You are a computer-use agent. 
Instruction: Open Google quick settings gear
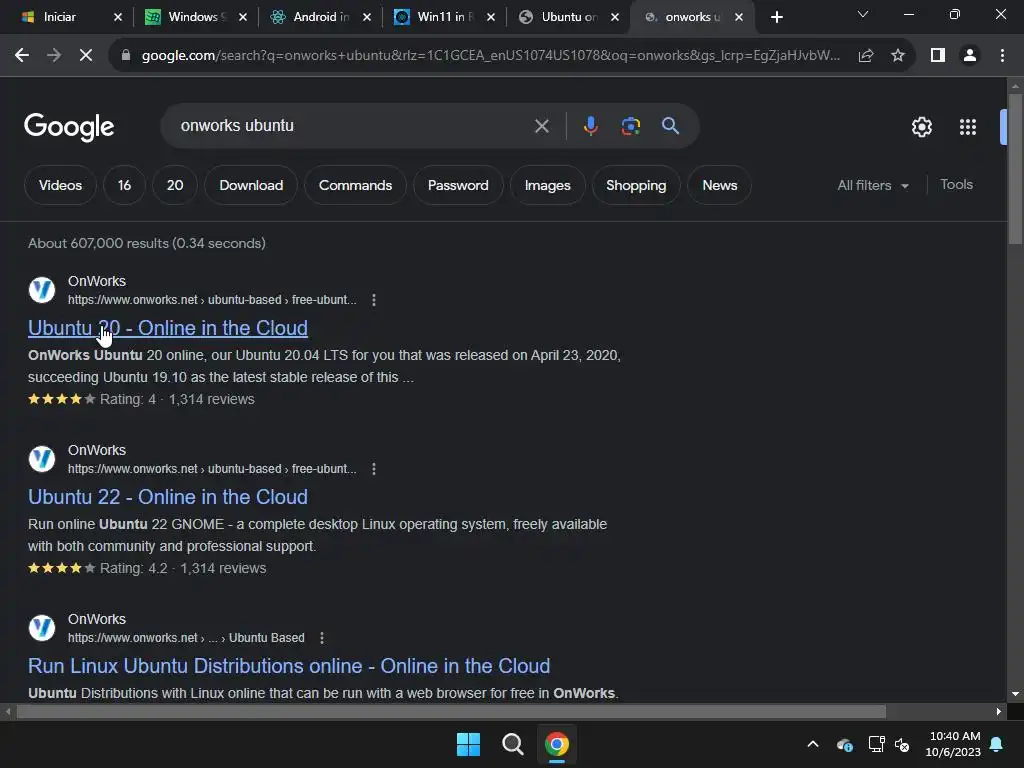click(921, 127)
